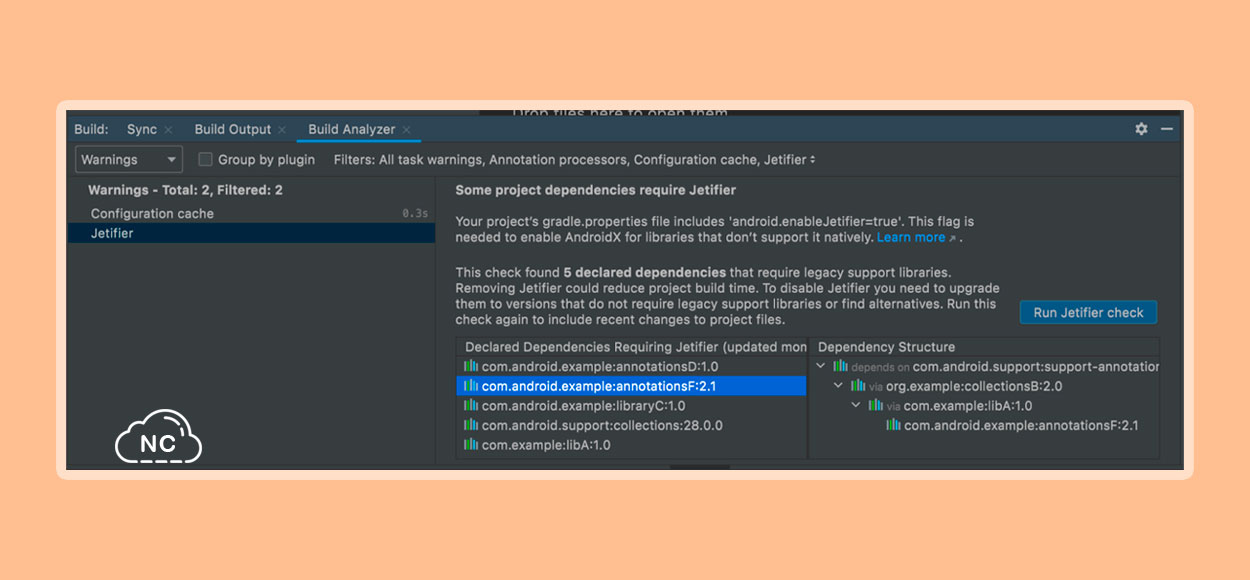Select dependency com.android.example:annotationsF:2.1 in declared list
The height and width of the screenshot is (580, 1250).
(x=632, y=386)
